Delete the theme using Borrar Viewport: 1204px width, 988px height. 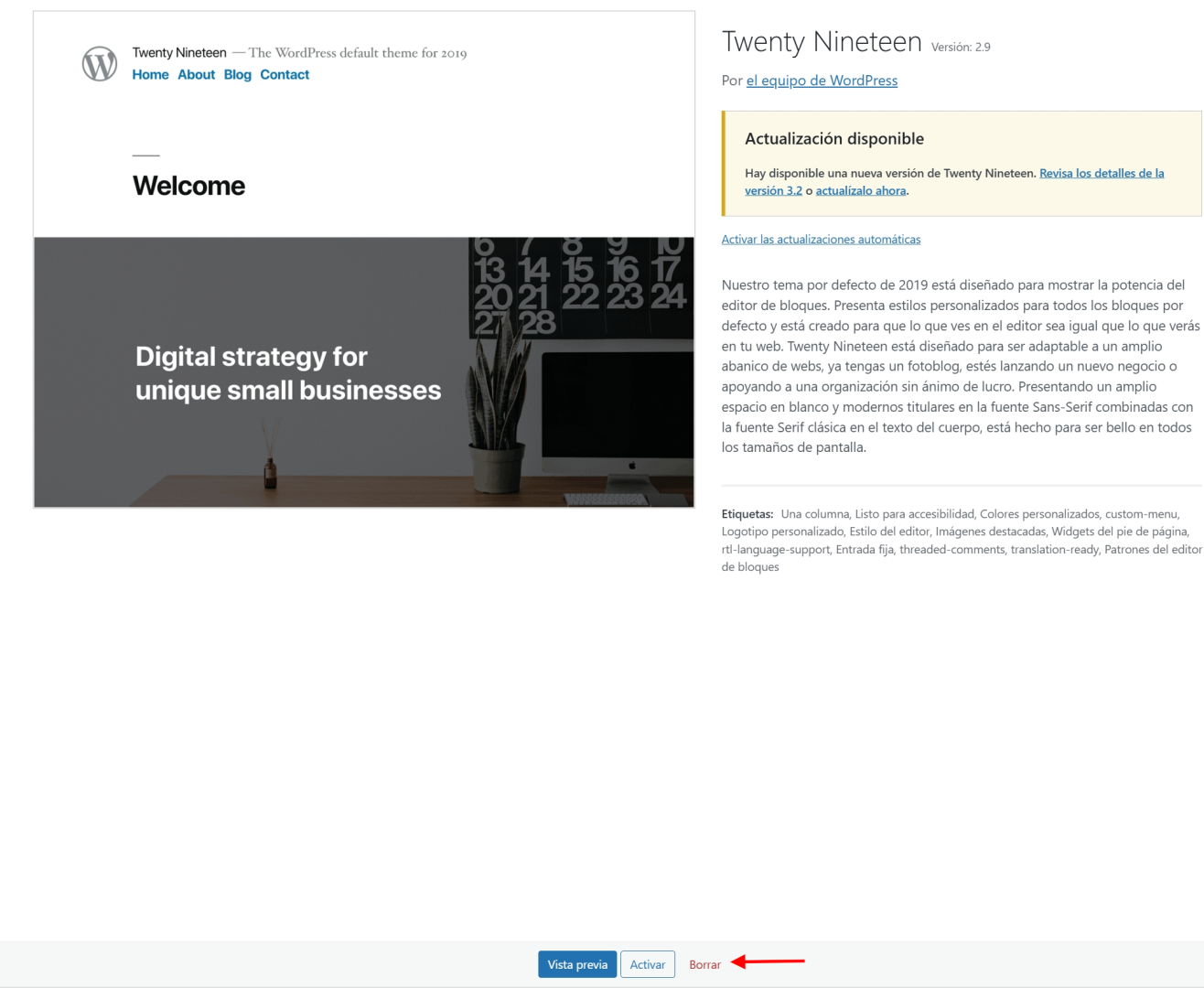tap(704, 964)
